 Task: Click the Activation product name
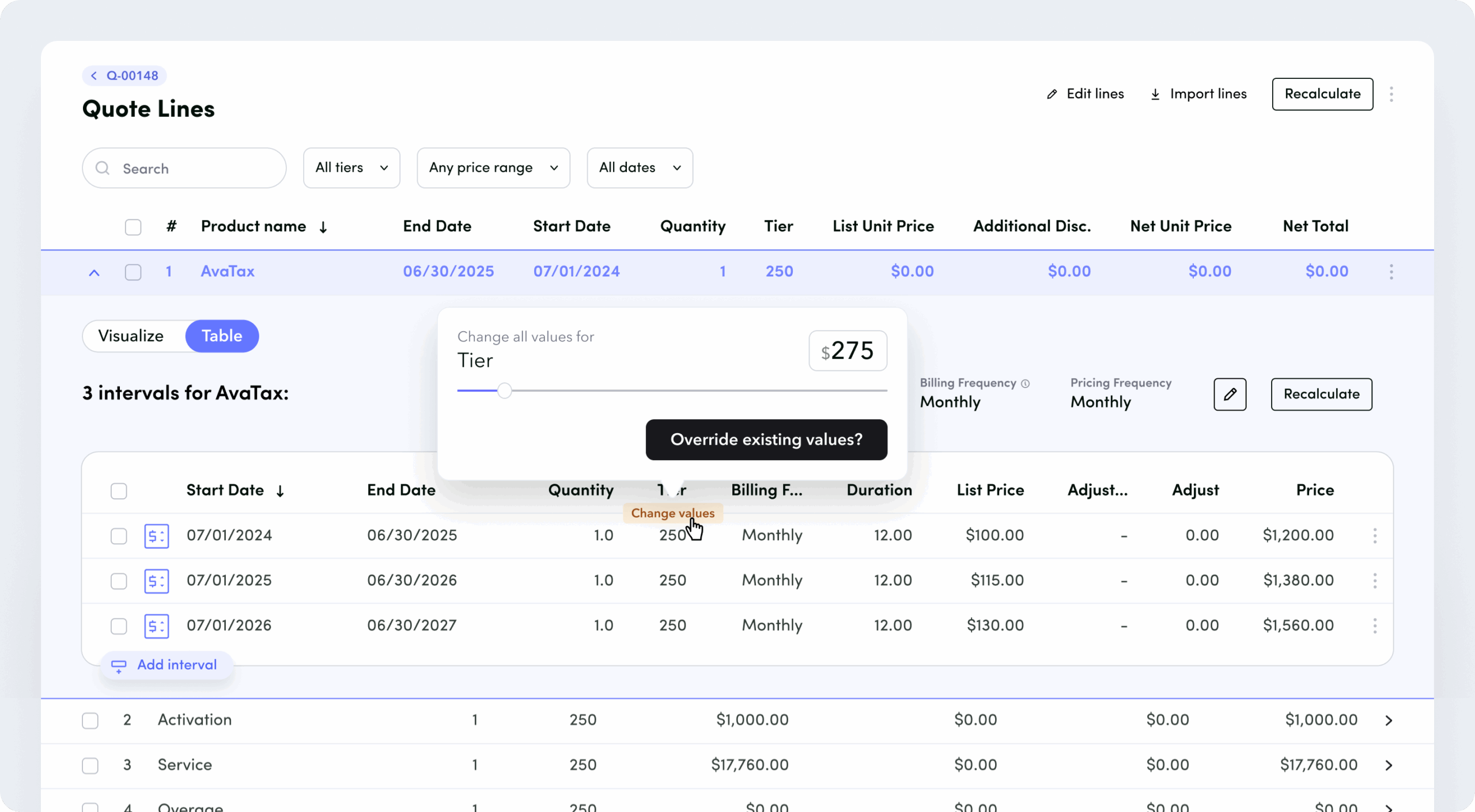pos(195,720)
